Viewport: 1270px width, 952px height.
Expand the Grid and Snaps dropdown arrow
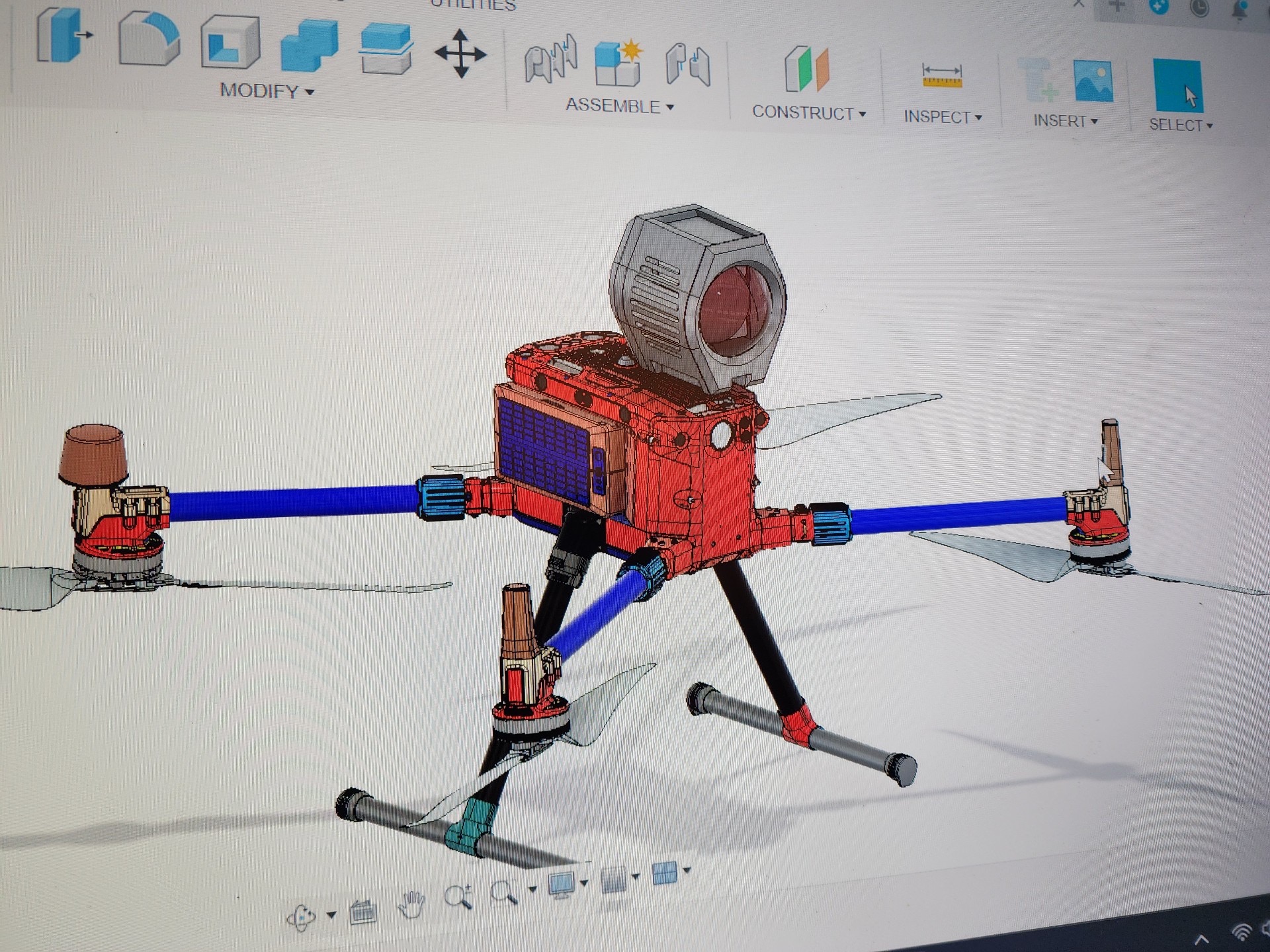[636, 877]
